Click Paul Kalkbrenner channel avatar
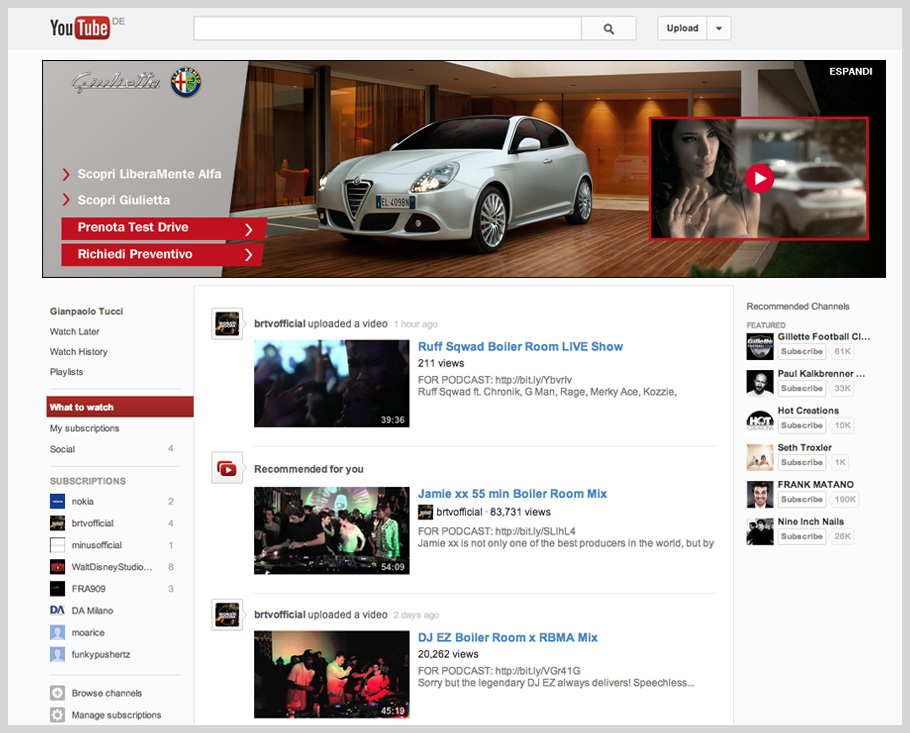 point(760,384)
